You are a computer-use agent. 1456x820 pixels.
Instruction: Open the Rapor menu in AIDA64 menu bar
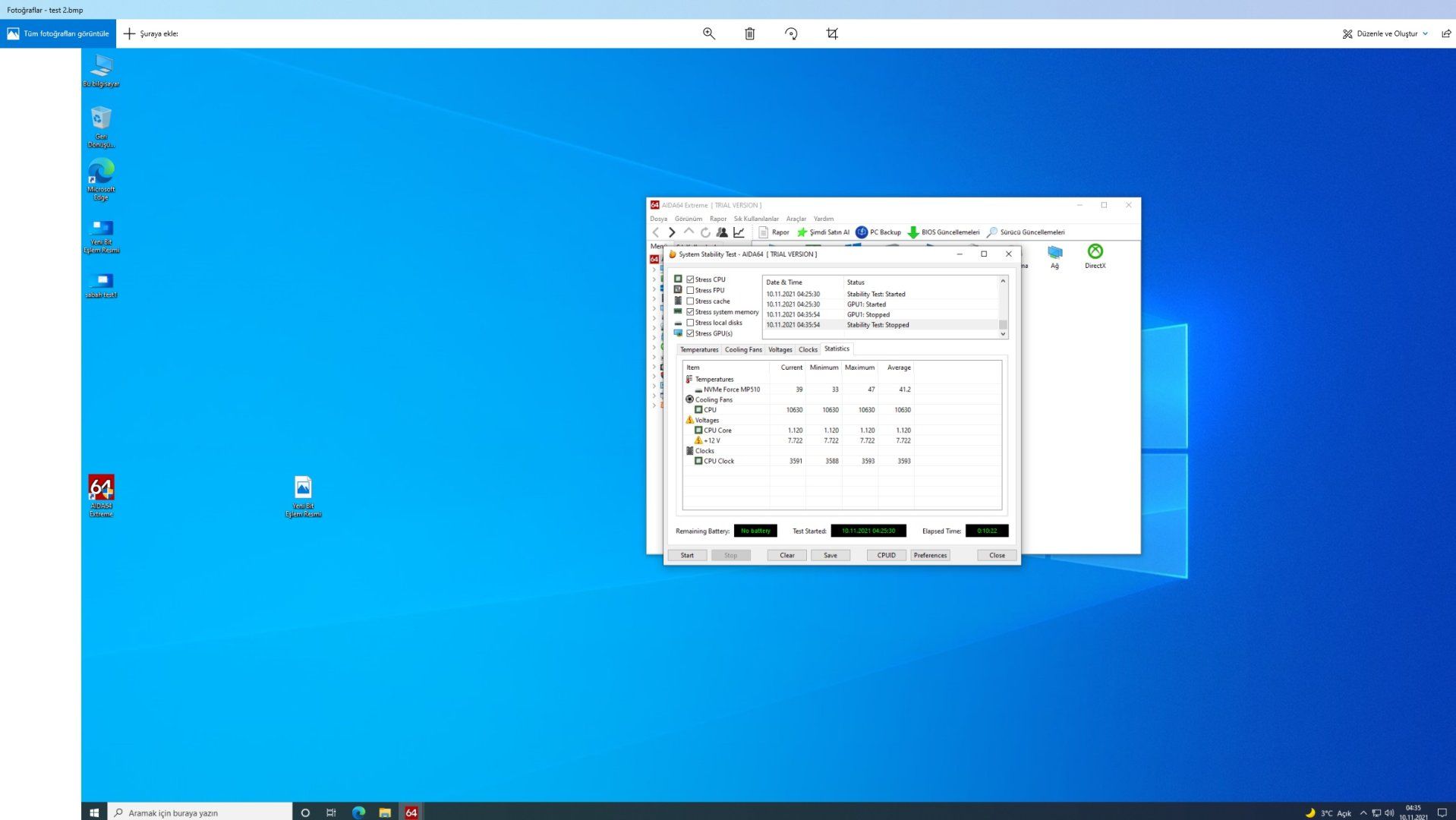click(x=718, y=219)
